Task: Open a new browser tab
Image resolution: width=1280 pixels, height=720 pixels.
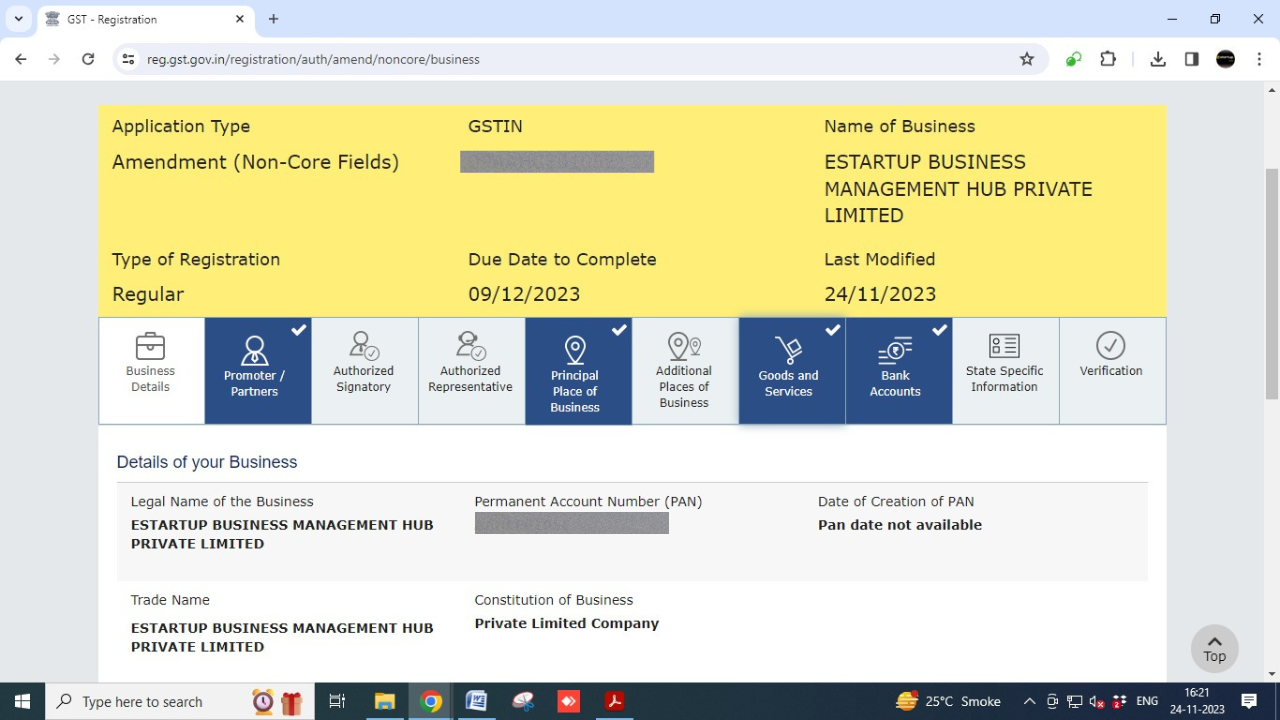Action: point(273,19)
